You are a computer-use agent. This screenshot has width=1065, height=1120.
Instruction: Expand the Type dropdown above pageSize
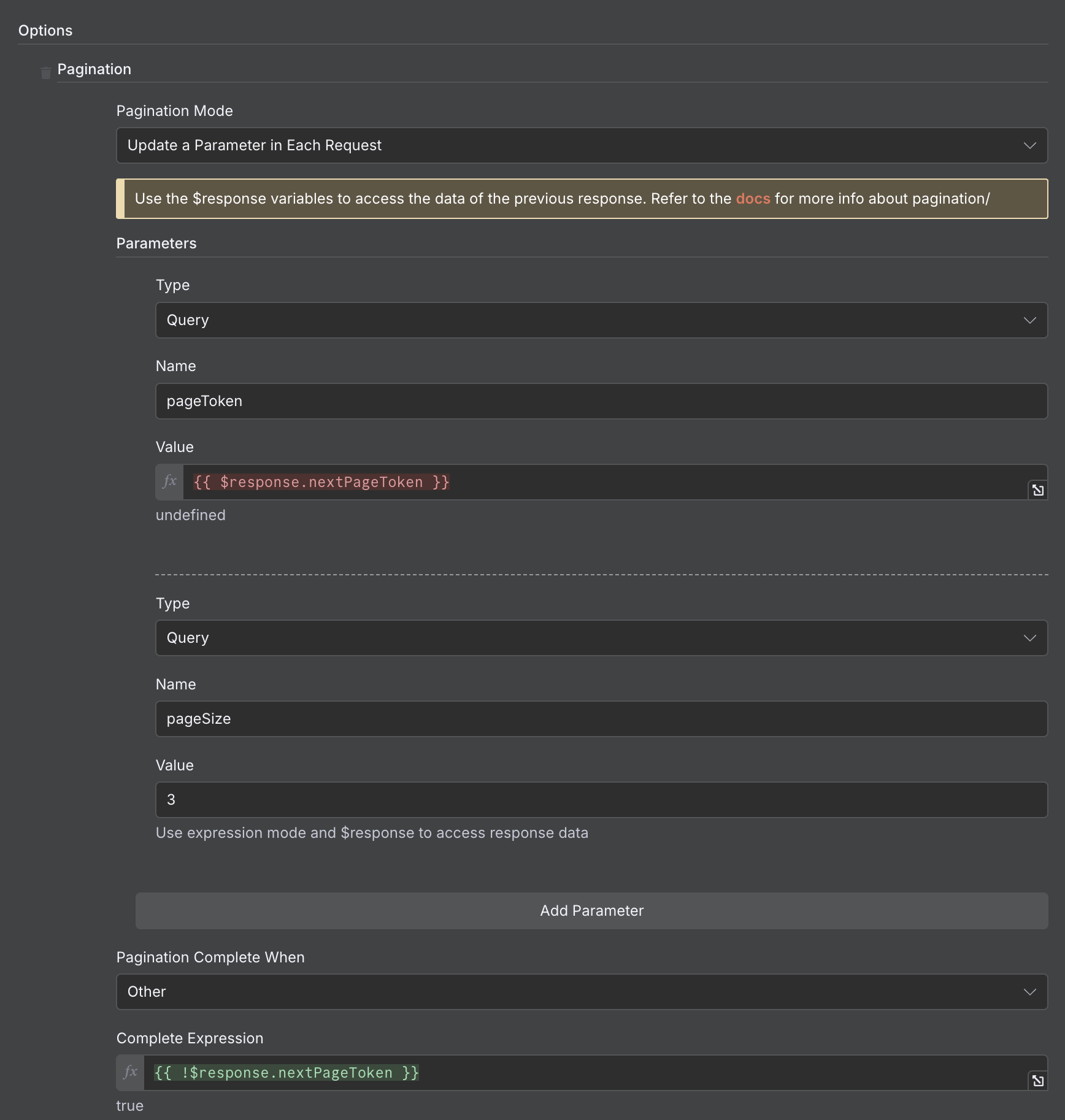[x=601, y=638]
